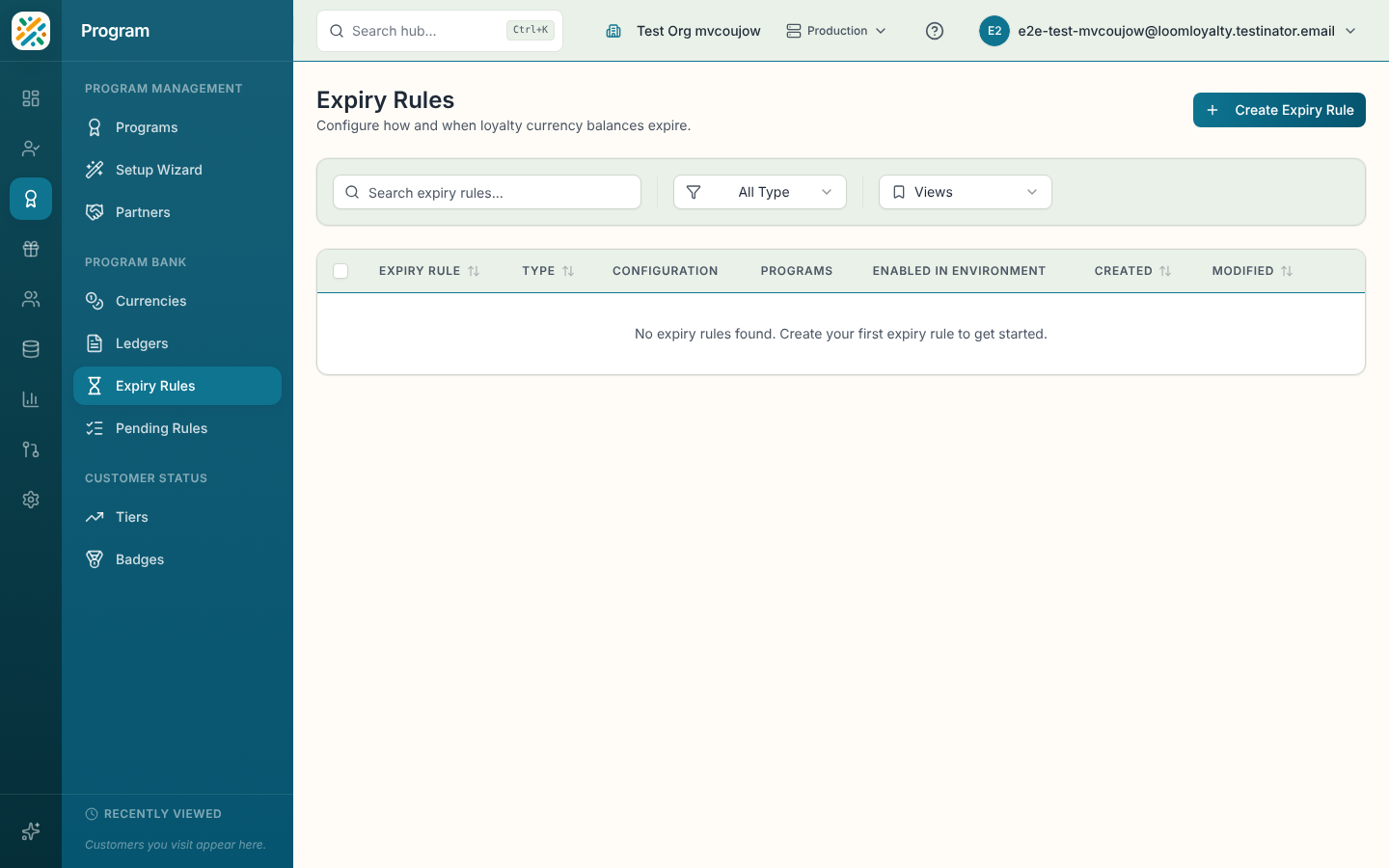1389x868 pixels.
Task: Go to Programs in the sidebar
Action: click(x=177, y=127)
